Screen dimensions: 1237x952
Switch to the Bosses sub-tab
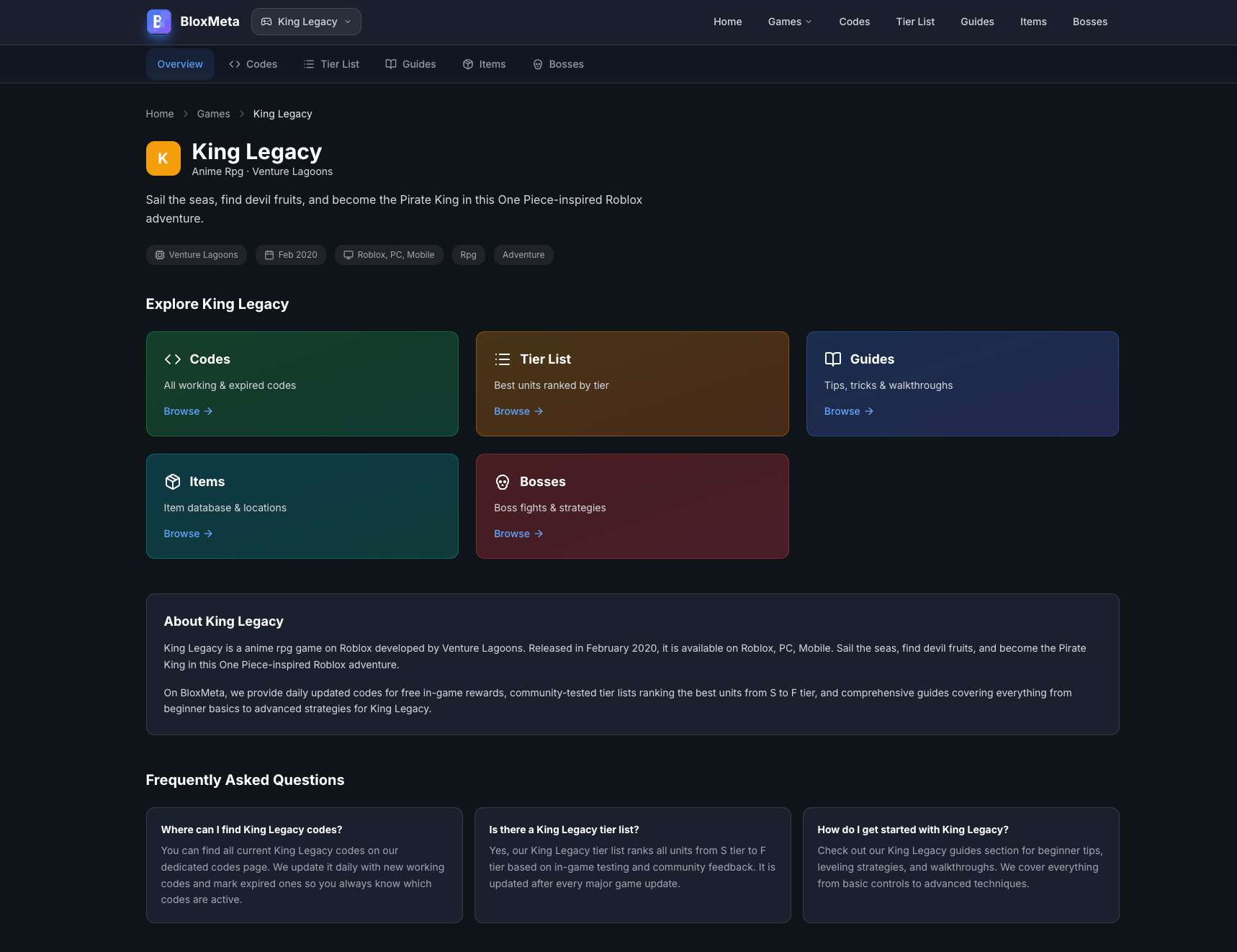558,64
